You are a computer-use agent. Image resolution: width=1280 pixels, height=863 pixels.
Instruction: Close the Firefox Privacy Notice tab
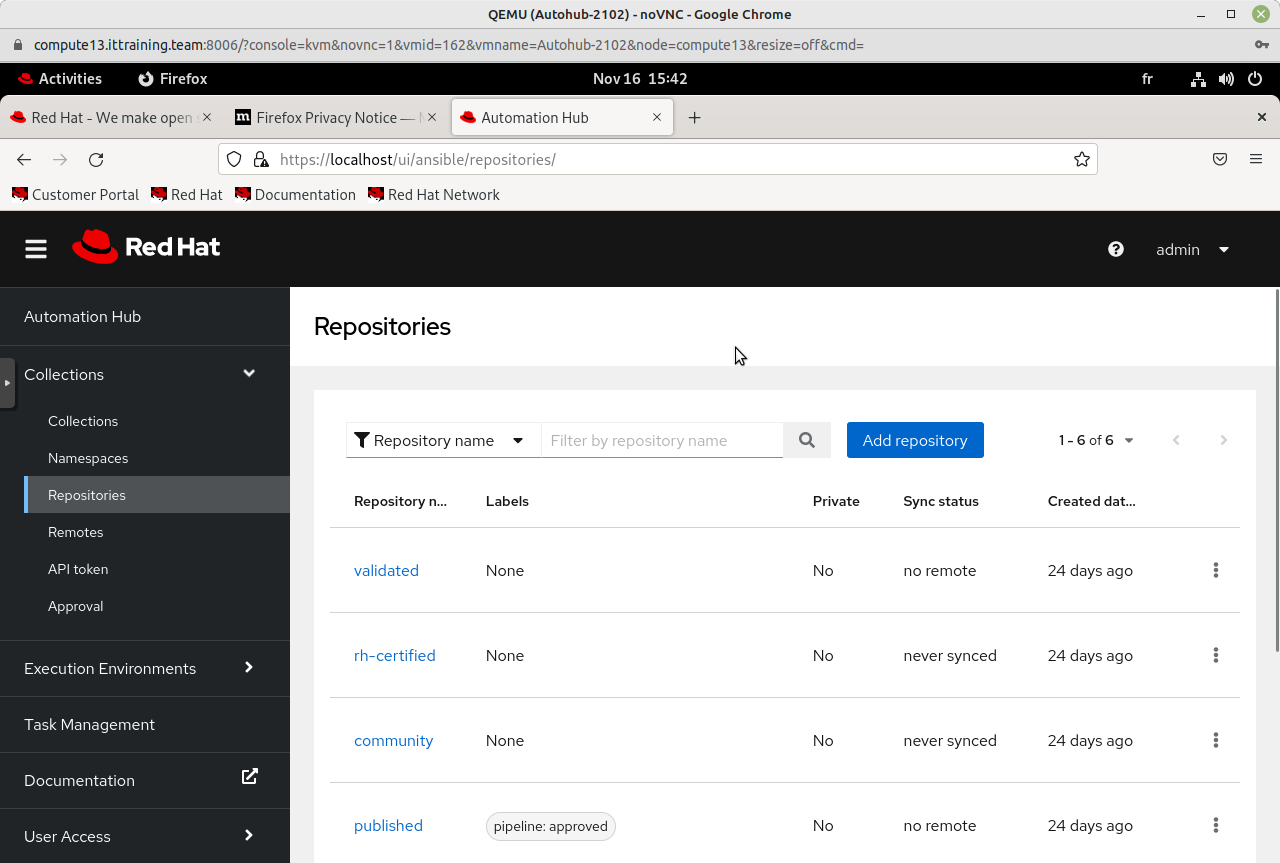(x=432, y=117)
